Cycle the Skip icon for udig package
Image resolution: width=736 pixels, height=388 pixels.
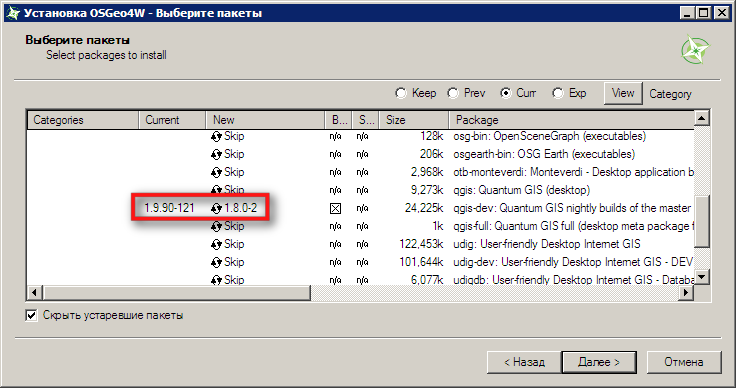click(x=216, y=244)
